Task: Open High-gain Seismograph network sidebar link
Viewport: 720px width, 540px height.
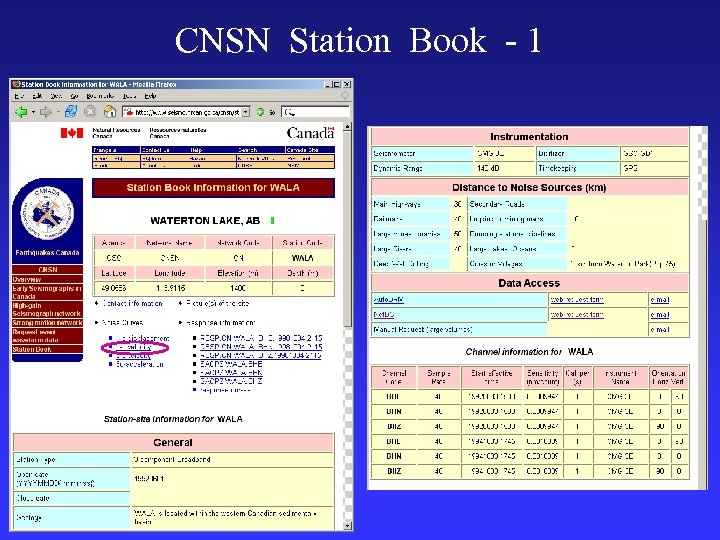Action: tap(47, 309)
